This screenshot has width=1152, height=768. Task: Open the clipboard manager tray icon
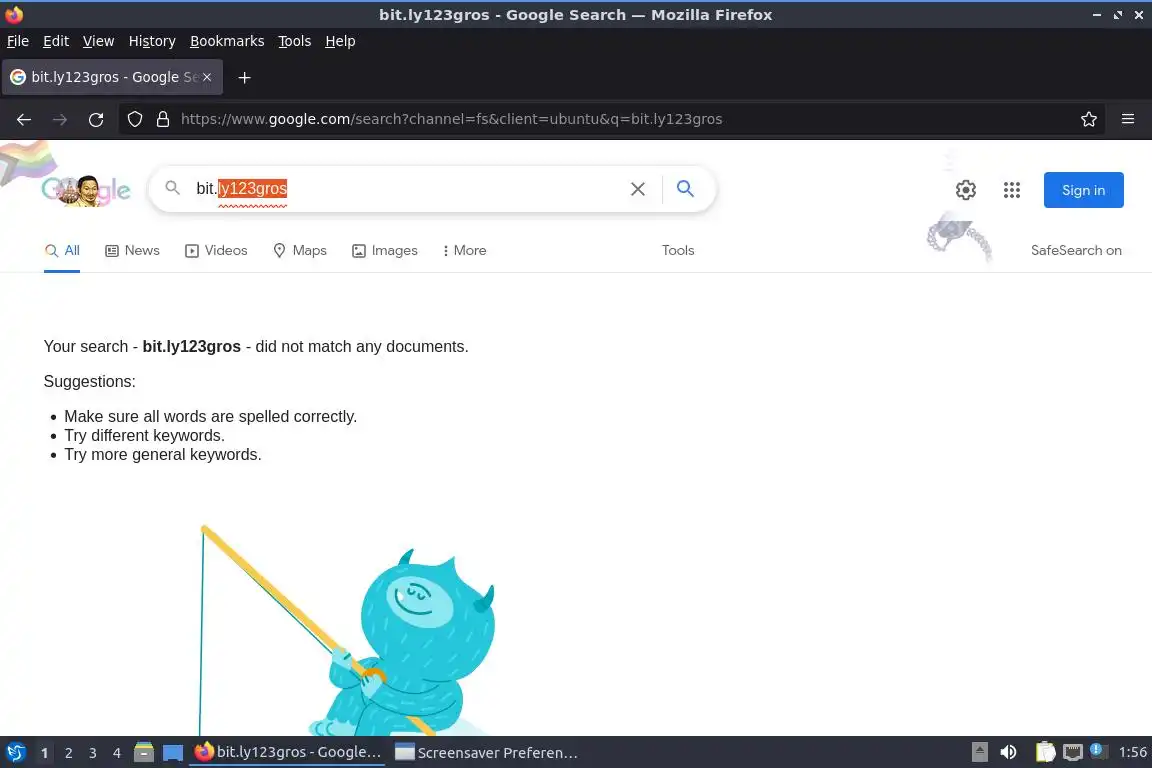coord(1045,752)
